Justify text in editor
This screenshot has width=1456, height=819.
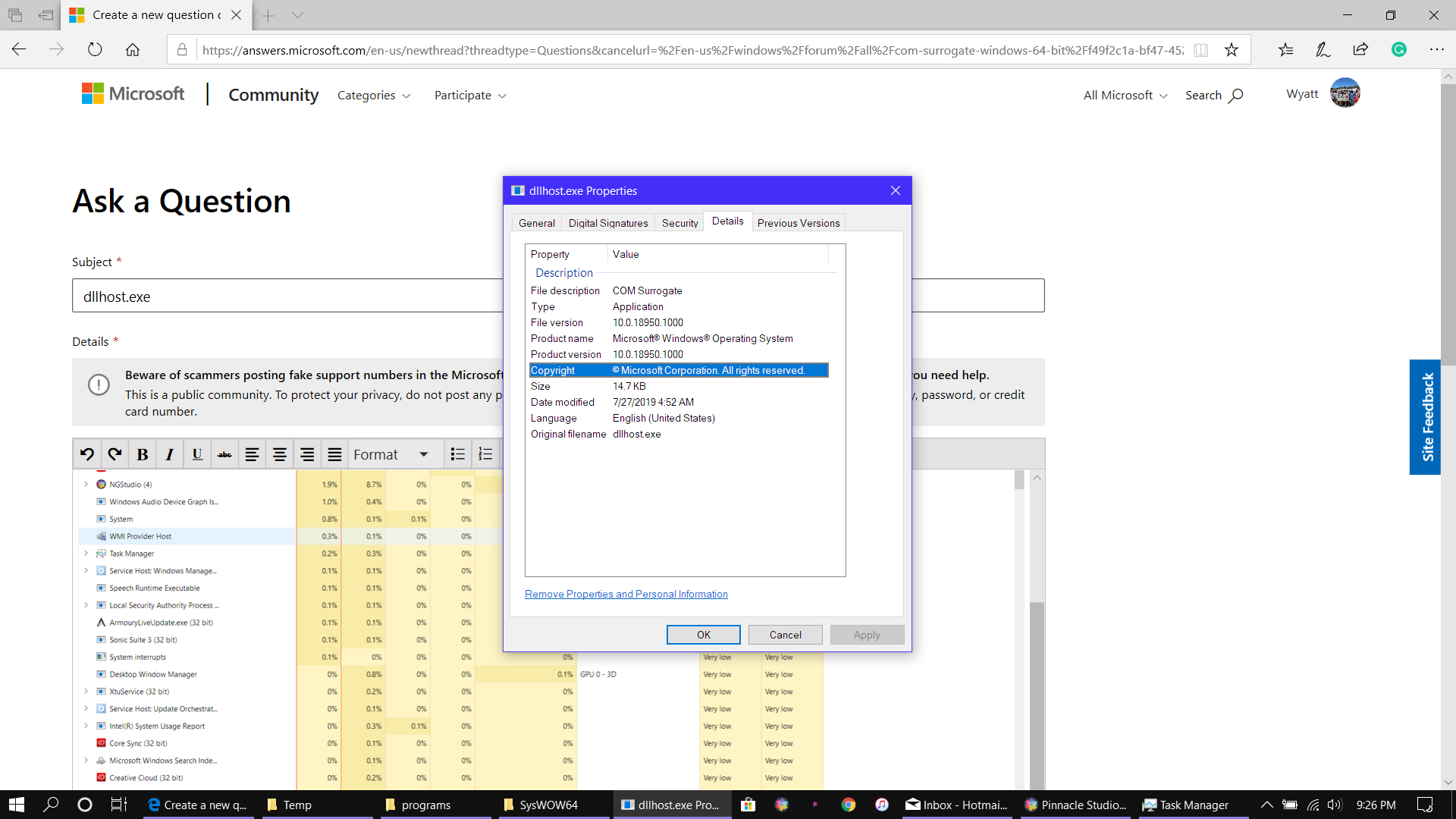(x=334, y=454)
